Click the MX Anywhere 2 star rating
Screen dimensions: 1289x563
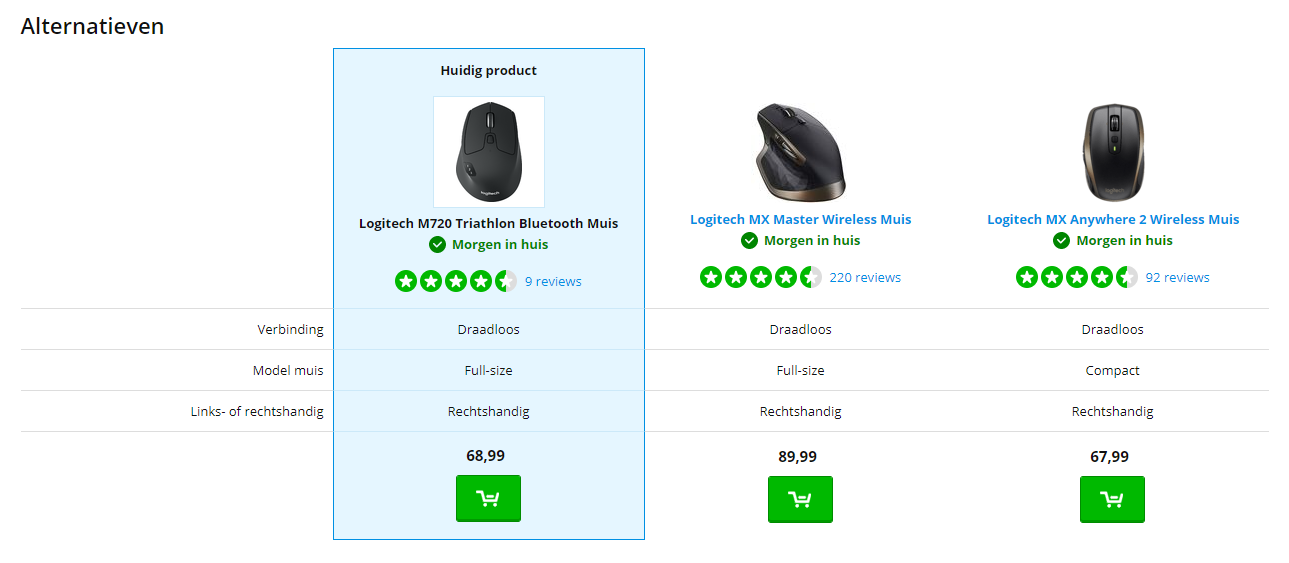(1076, 277)
